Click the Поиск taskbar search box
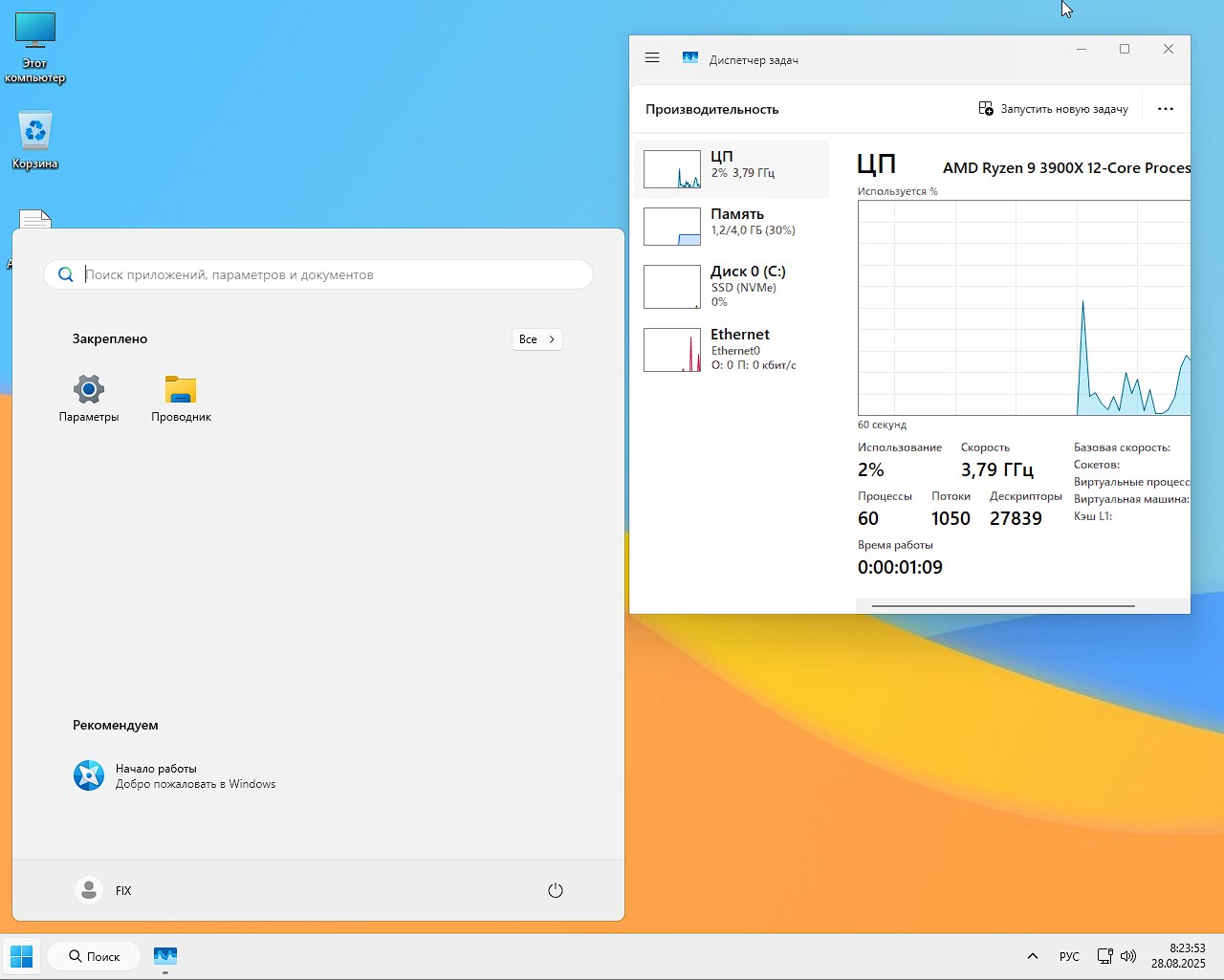 (x=94, y=956)
